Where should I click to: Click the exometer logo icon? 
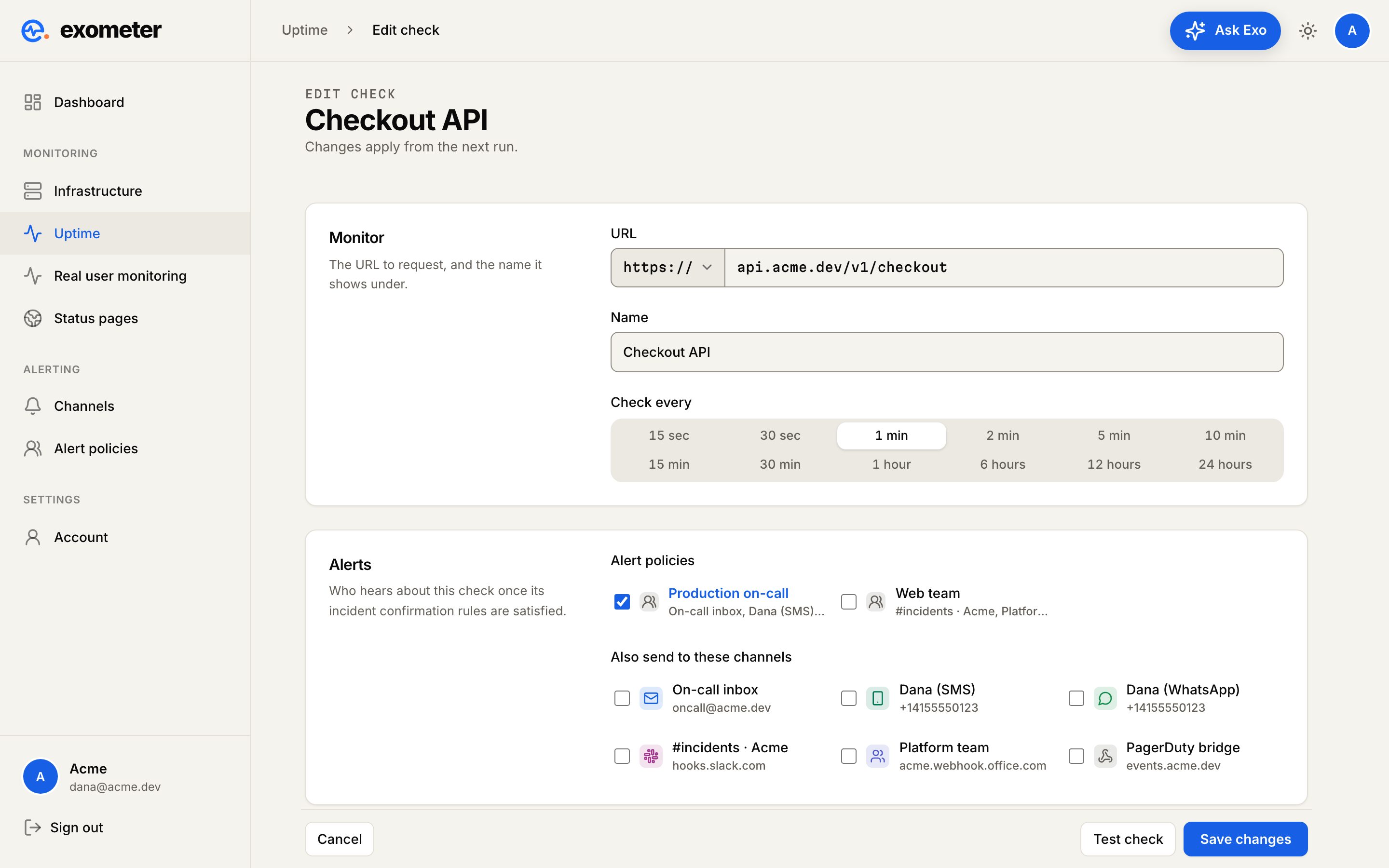(34, 30)
